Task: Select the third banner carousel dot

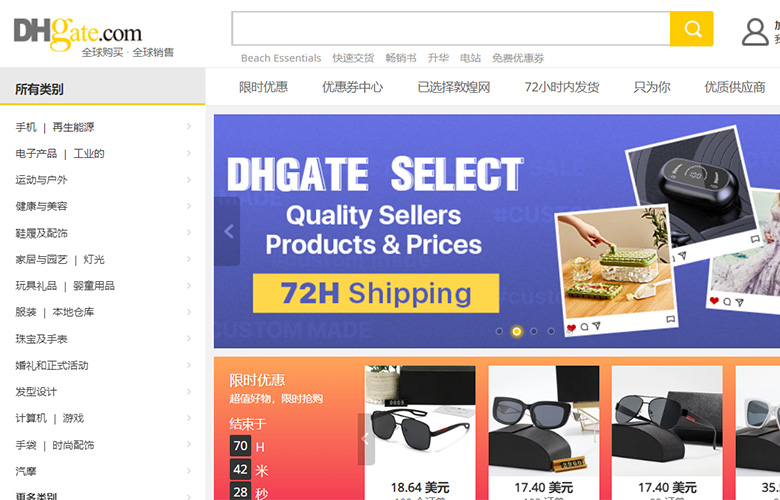Action: pyautogui.click(x=534, y=331)
